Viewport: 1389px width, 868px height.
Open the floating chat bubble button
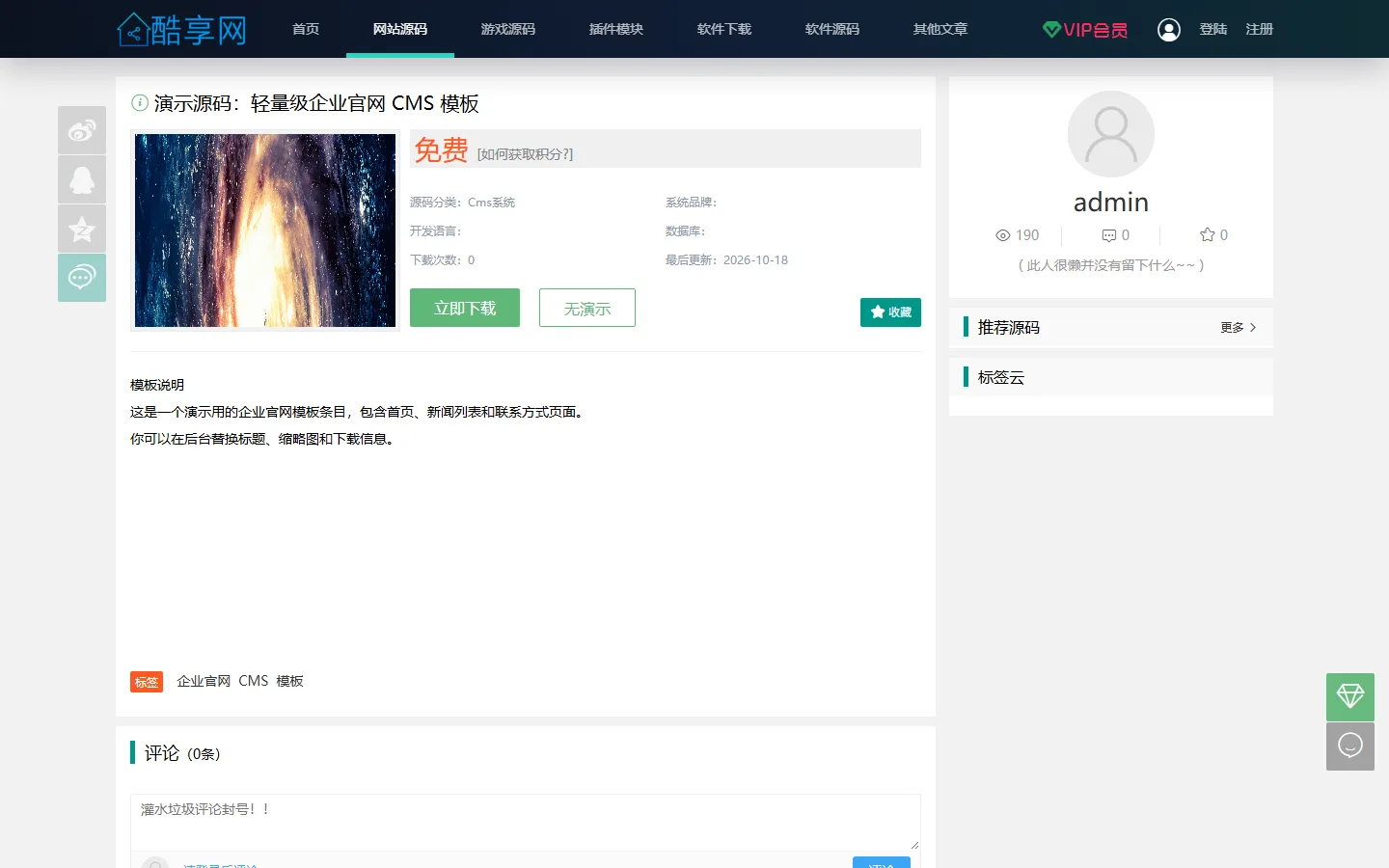coord(1350,746)
